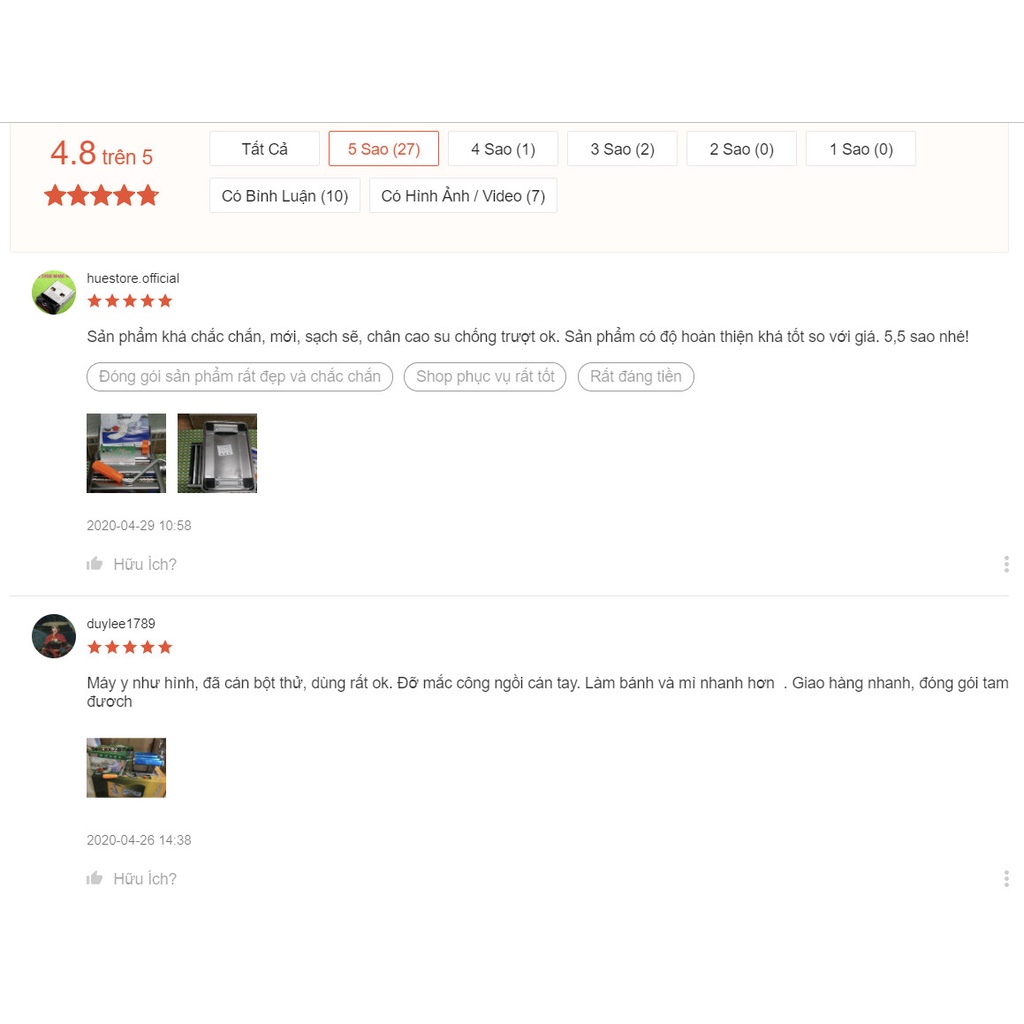
Task: Click the huestore.official username
Action: coord(133,278)
